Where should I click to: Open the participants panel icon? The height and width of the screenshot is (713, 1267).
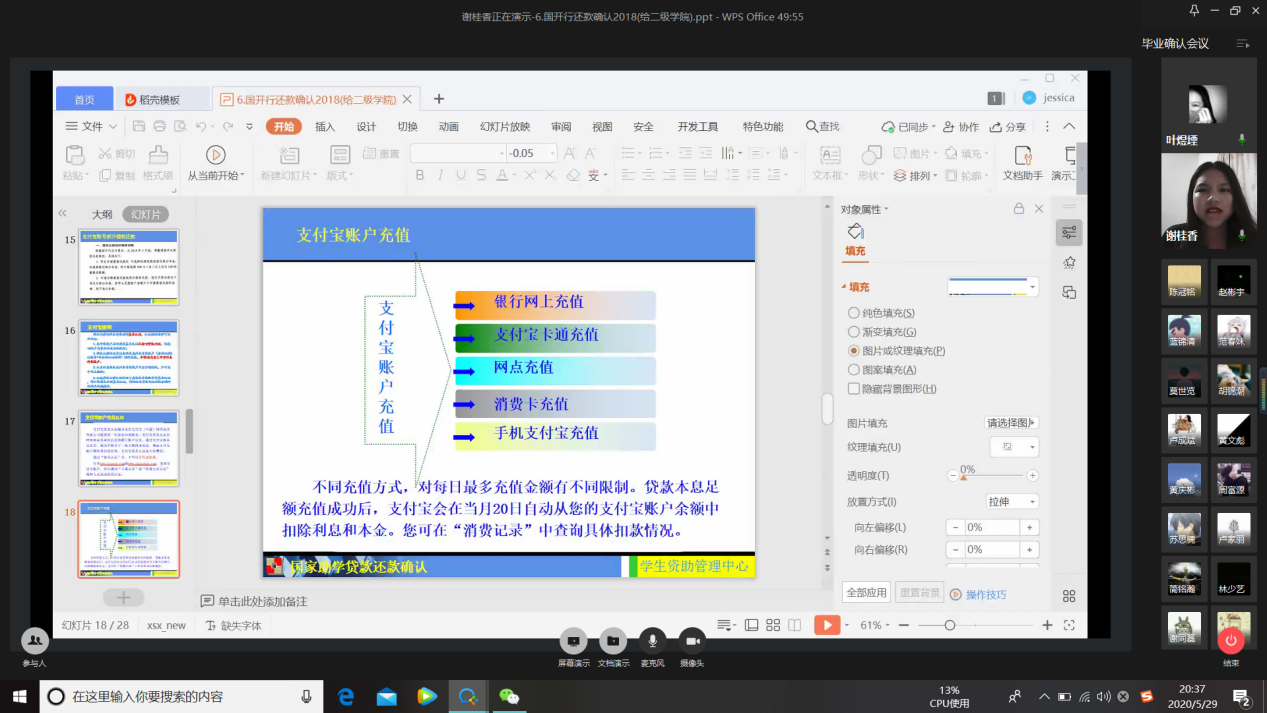pyautogui.click(x=35, y=641)
